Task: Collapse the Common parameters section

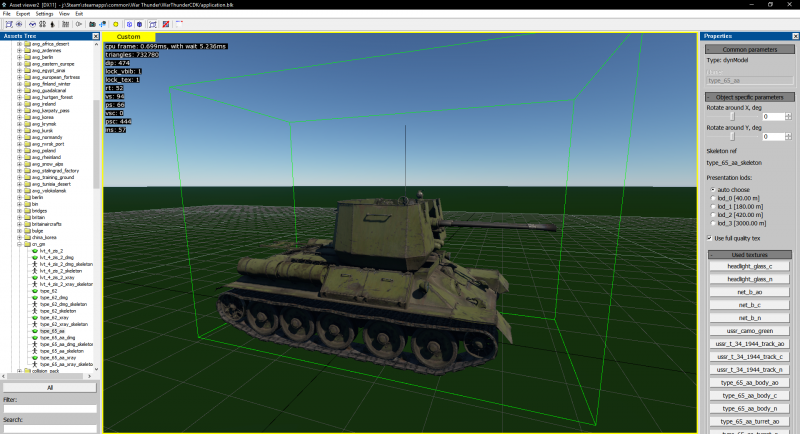Action: (x=750, y=49)
